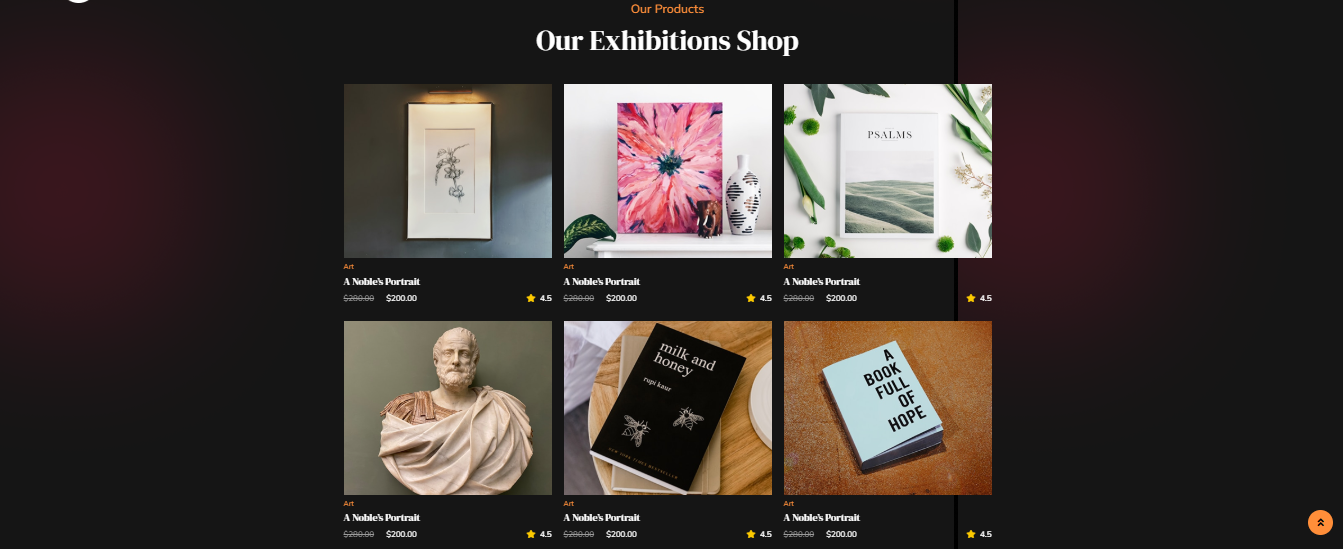This screenshot has width=1344, height=549.
Task: Click star rating icon under milk and honey book
Action: coord(751,534)
